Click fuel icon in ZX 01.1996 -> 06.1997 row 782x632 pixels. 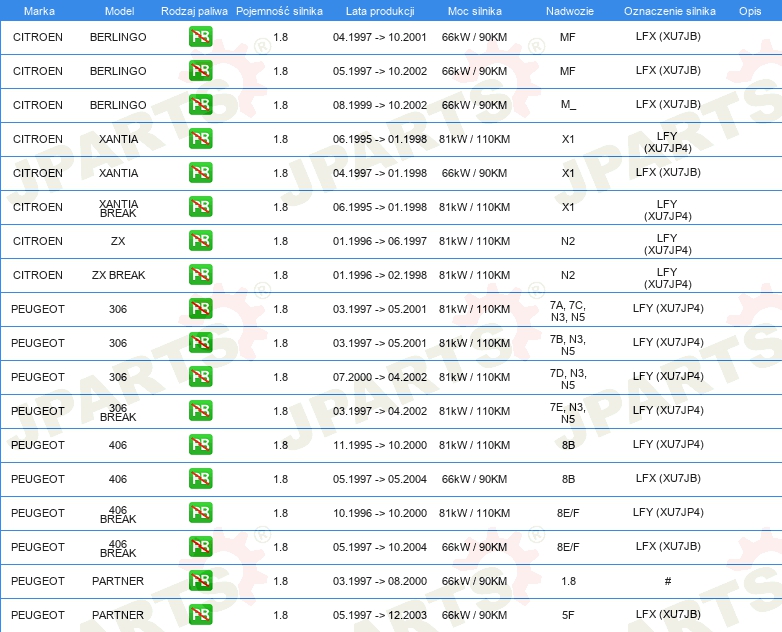(200, 240)
